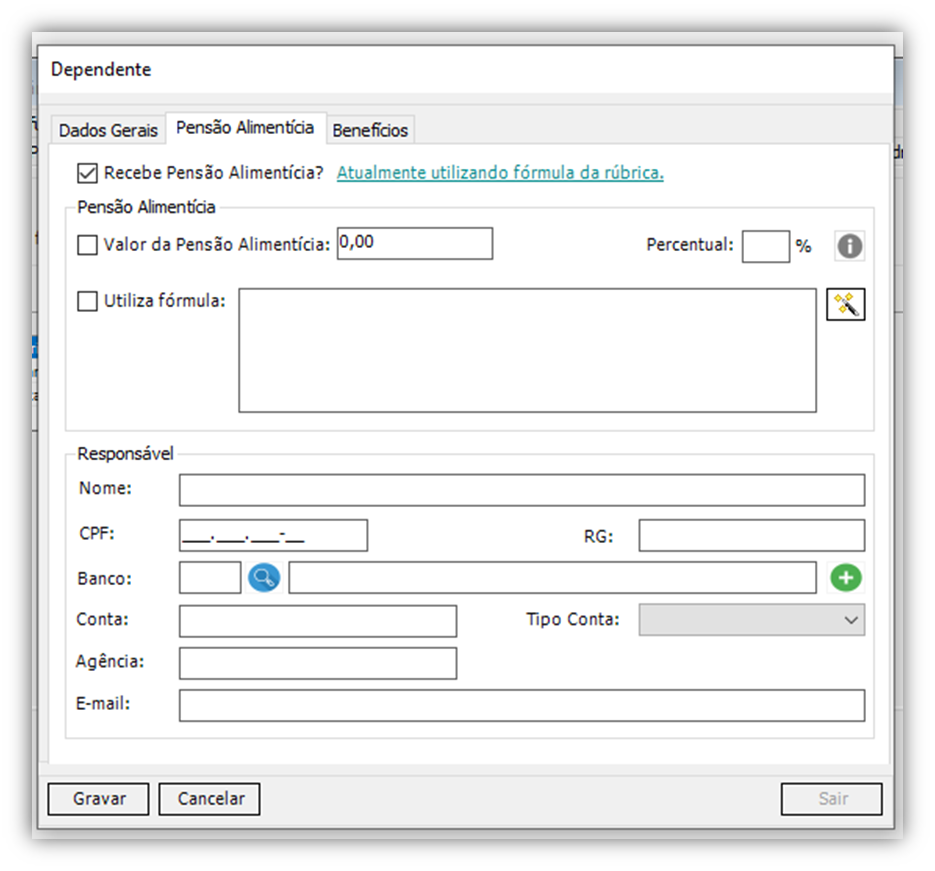Focus the Valor da Pensão Alimentícia amount field

(415, 243)
